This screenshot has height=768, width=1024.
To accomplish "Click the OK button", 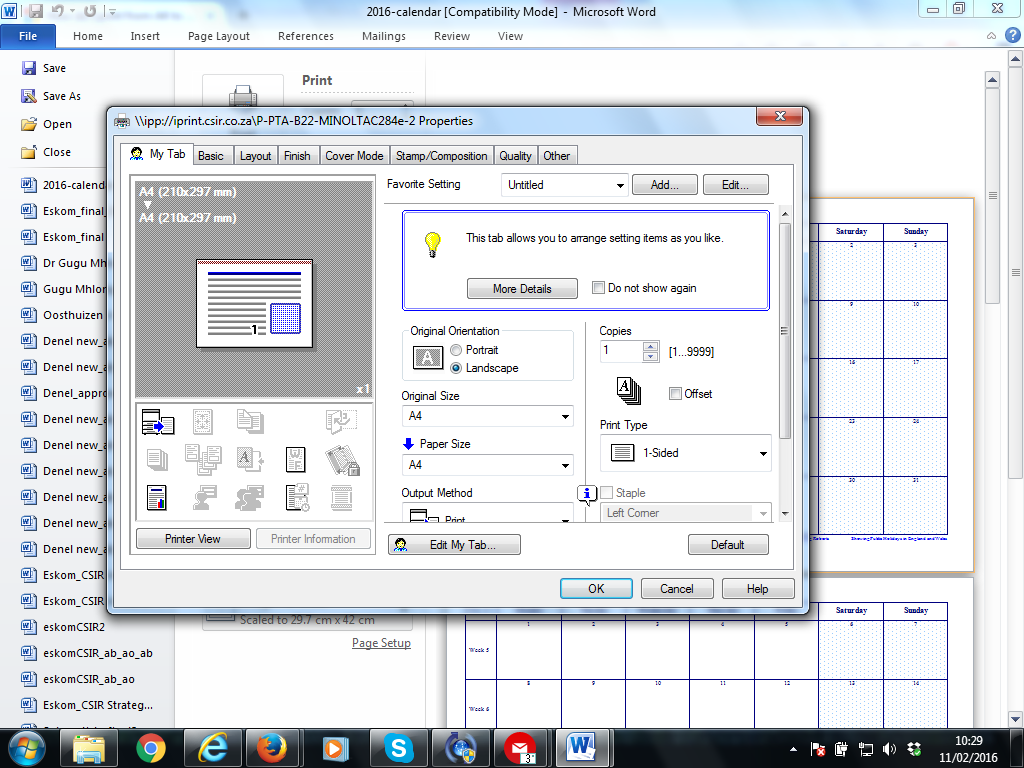I will click(596, 588).
